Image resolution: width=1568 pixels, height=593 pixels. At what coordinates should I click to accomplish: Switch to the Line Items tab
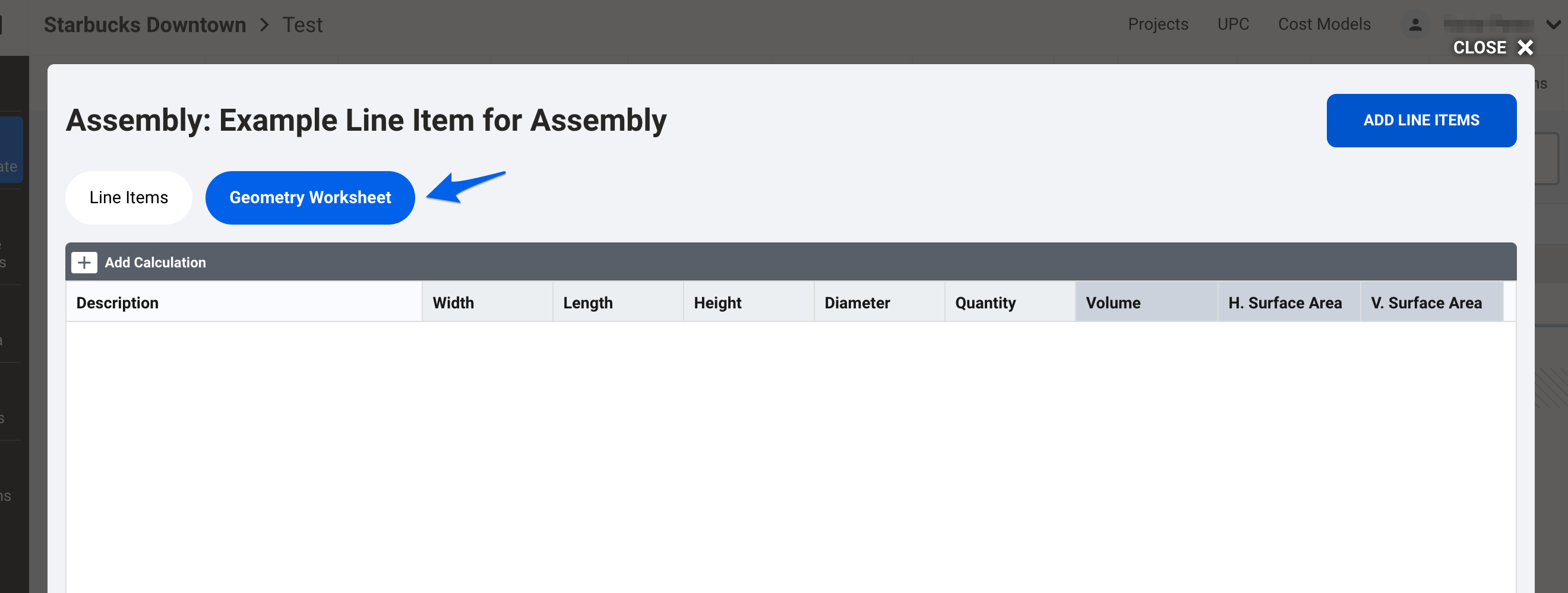128,197
